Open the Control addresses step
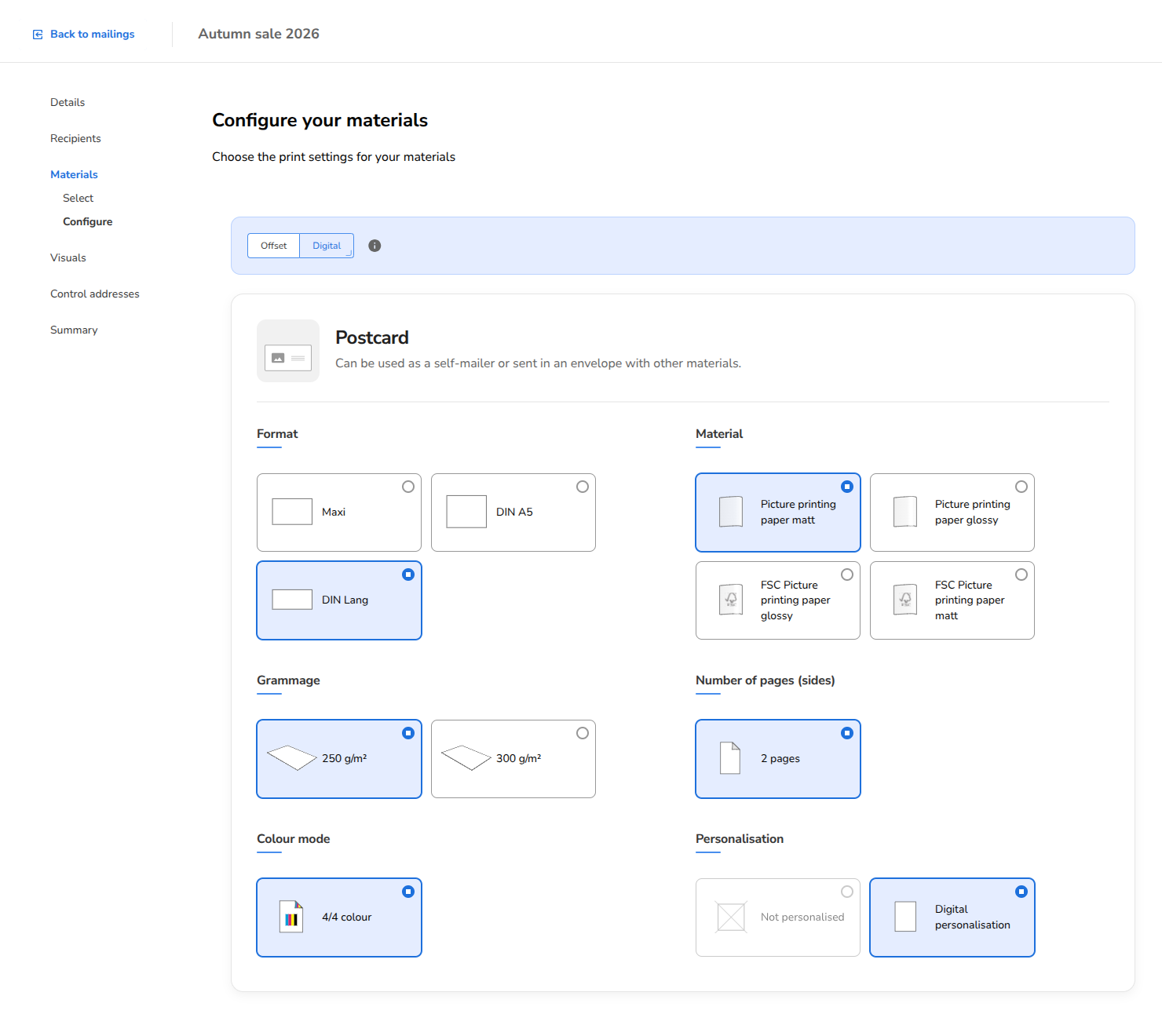Screen dimensions: 1162x1036 point(95,294)
